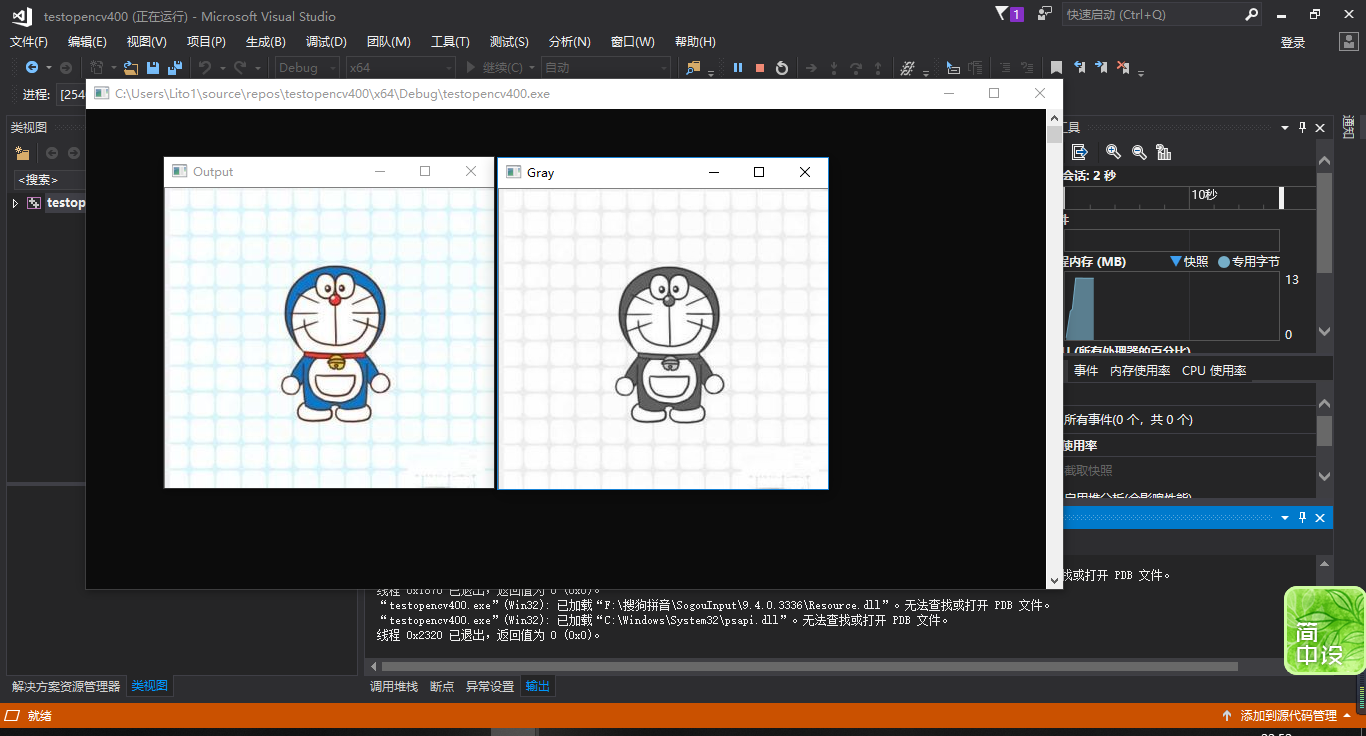Take a memory snapshot via 快照 toggle

point(1196,261)
